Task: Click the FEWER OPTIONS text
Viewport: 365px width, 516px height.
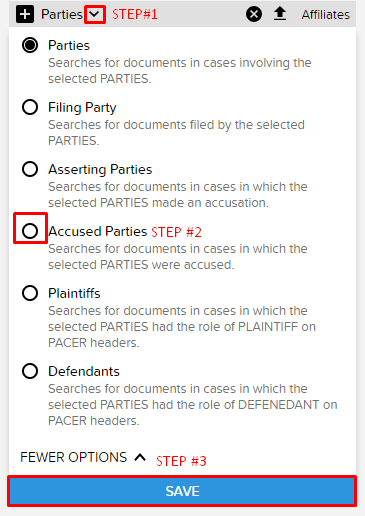Action: click(74, 457)
